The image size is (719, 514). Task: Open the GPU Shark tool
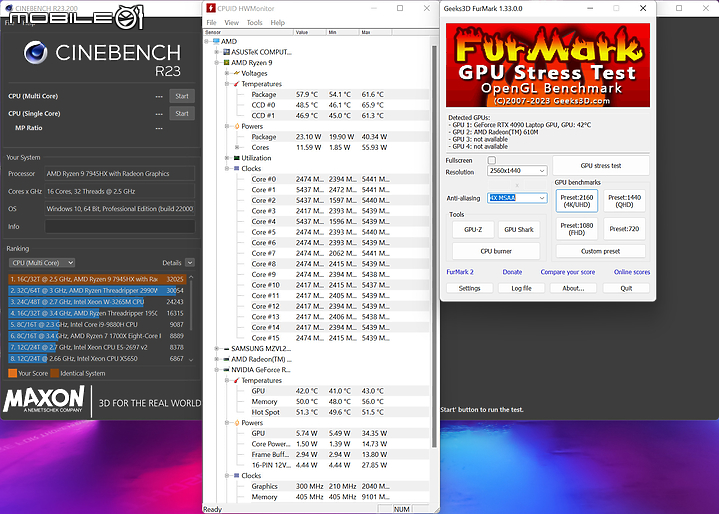tap(519, 229)
